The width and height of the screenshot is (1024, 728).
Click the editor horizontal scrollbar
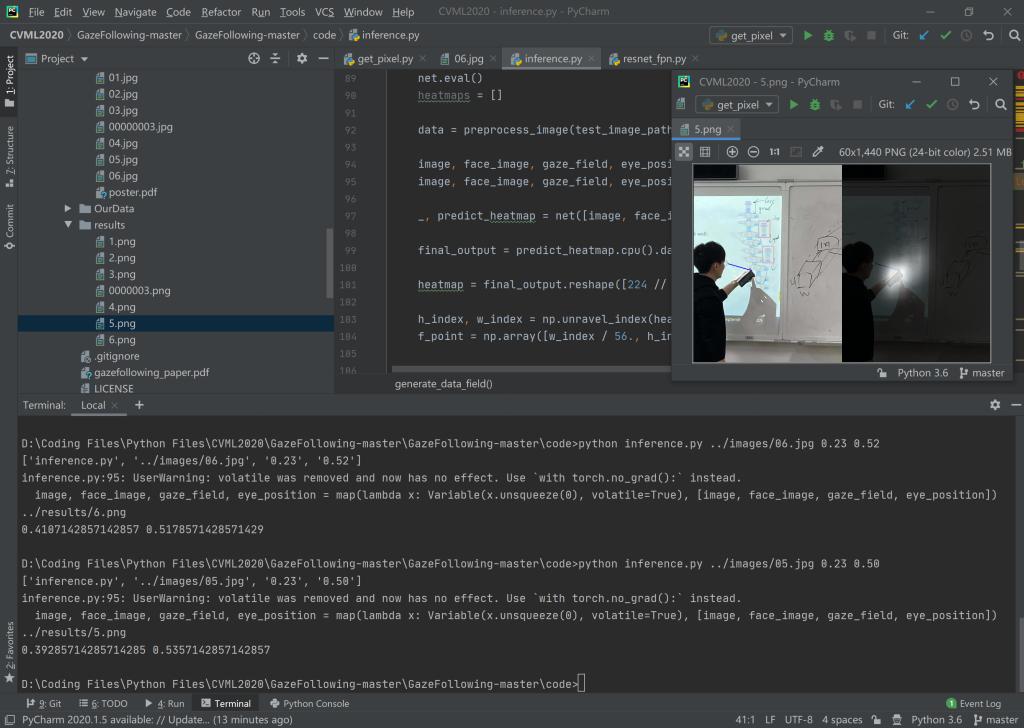coord(529,370)
